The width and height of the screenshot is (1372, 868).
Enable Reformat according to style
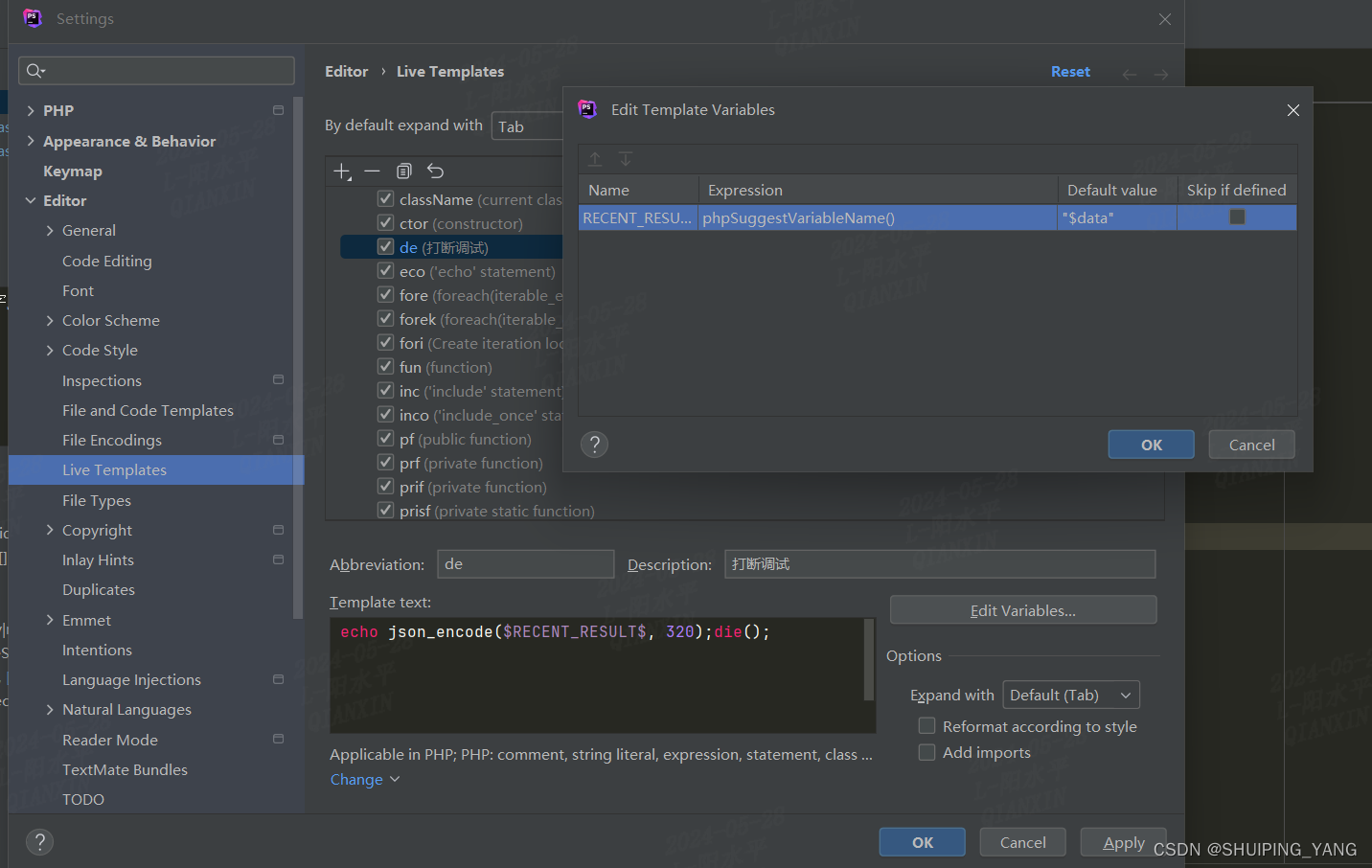(x=926, y=726)
